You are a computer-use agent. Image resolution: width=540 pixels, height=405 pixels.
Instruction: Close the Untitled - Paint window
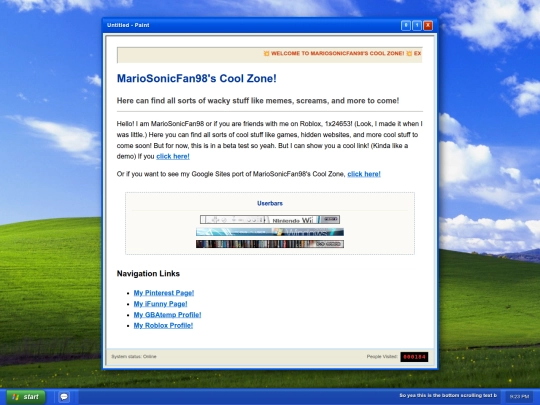[428, 25]
